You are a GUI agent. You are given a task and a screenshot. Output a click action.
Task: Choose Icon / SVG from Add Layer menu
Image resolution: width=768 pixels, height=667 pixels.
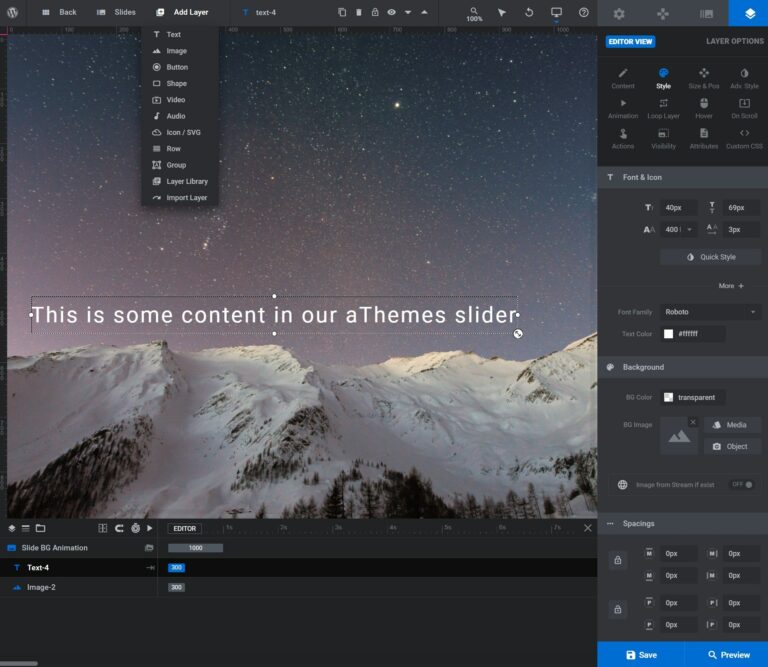pyautogui.click(x=182, y=132)
